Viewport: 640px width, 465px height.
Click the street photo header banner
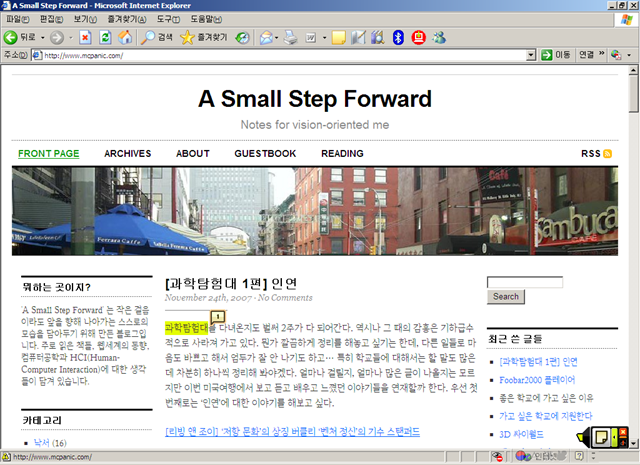[315, 211]
